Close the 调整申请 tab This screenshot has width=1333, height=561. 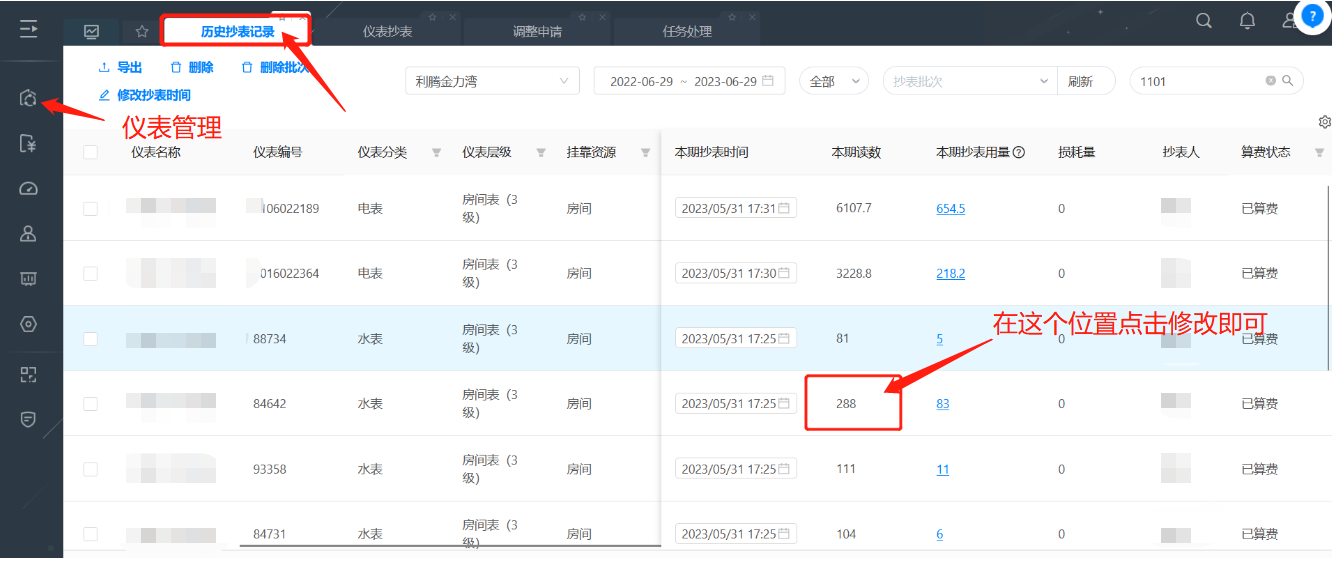[x=603, y=17]
